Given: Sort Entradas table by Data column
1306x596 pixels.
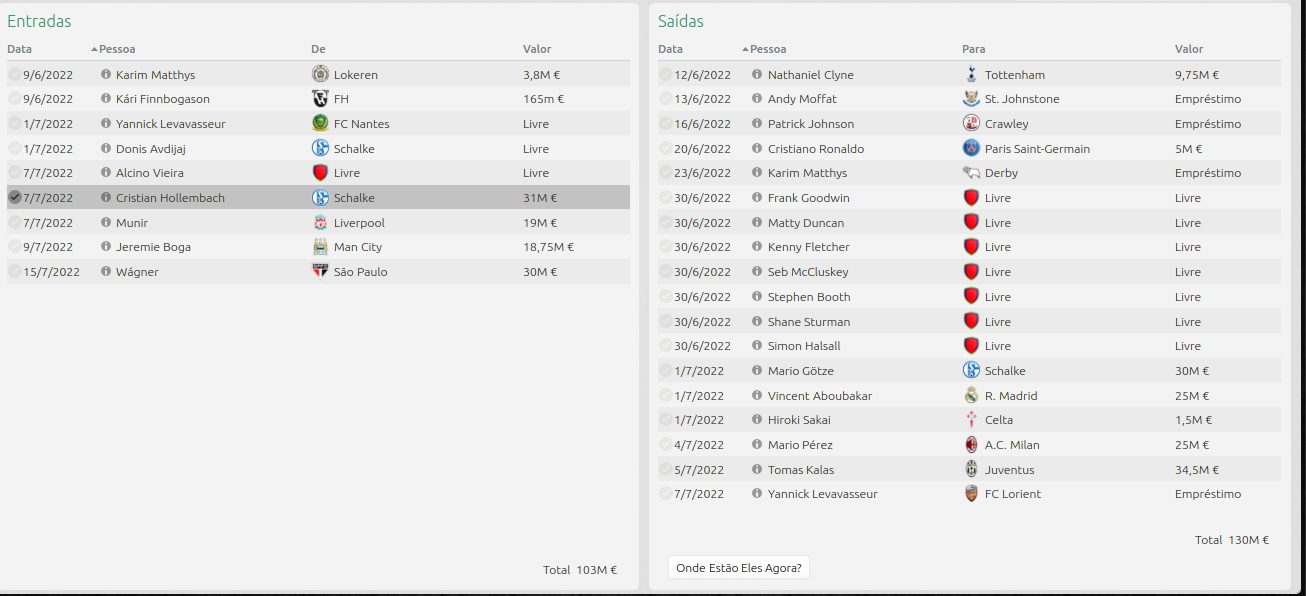Looking at the screenshot, I should point(19,49).
